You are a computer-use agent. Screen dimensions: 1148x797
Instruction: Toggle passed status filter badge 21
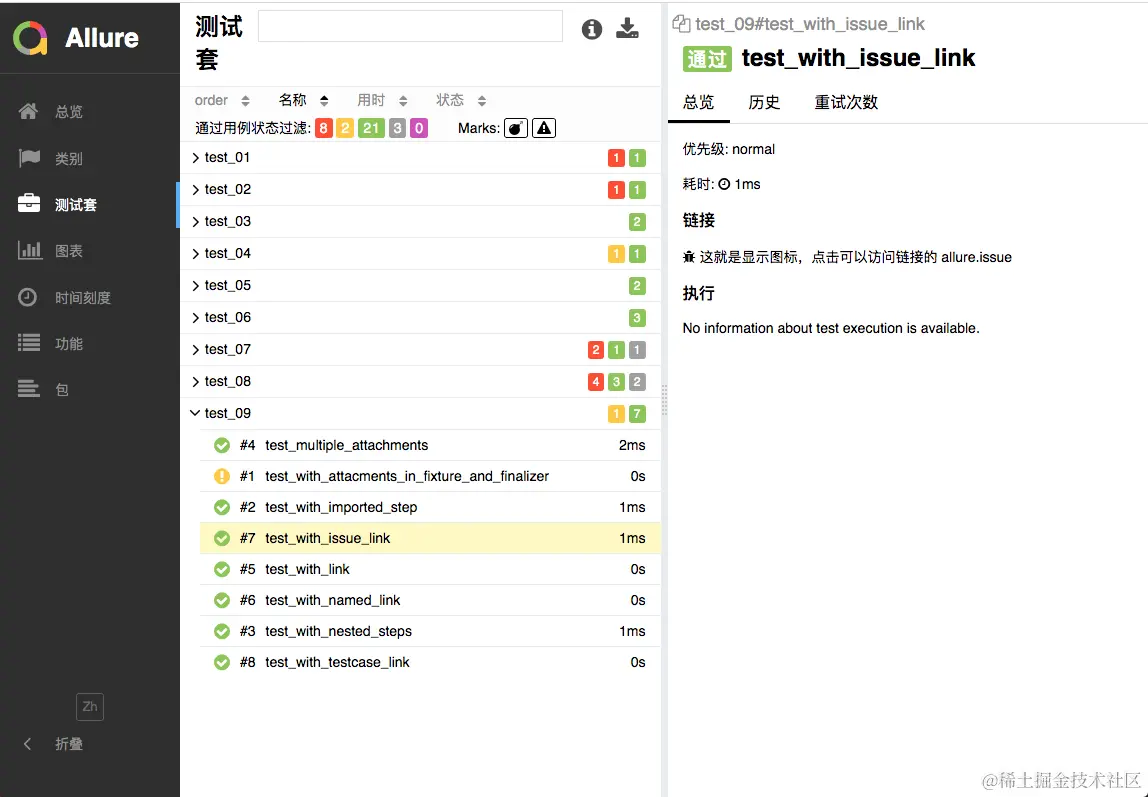click(371, 129)
